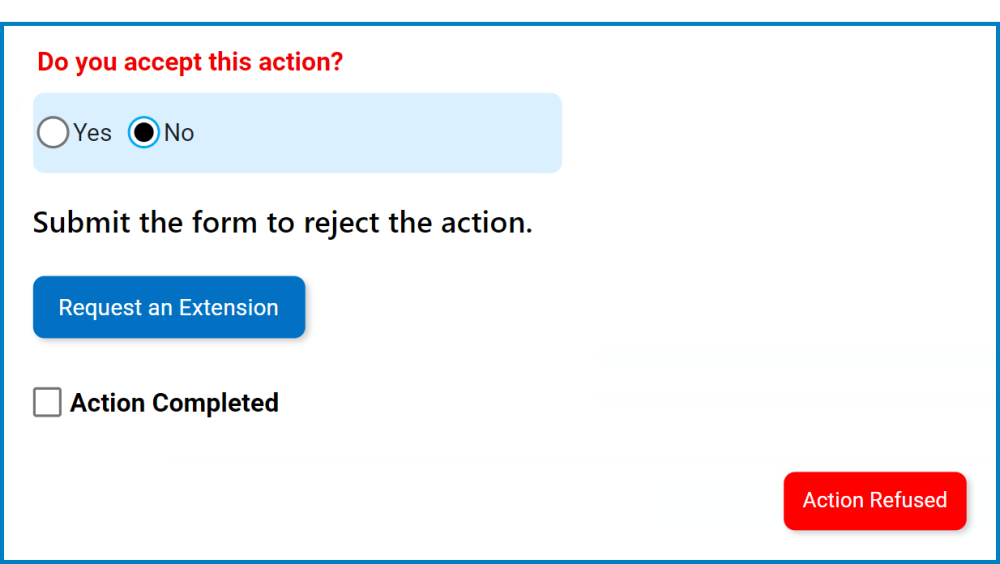Click the word "accept" in the red question
This screenshot has width=1000, height=564.
point(163,62)
